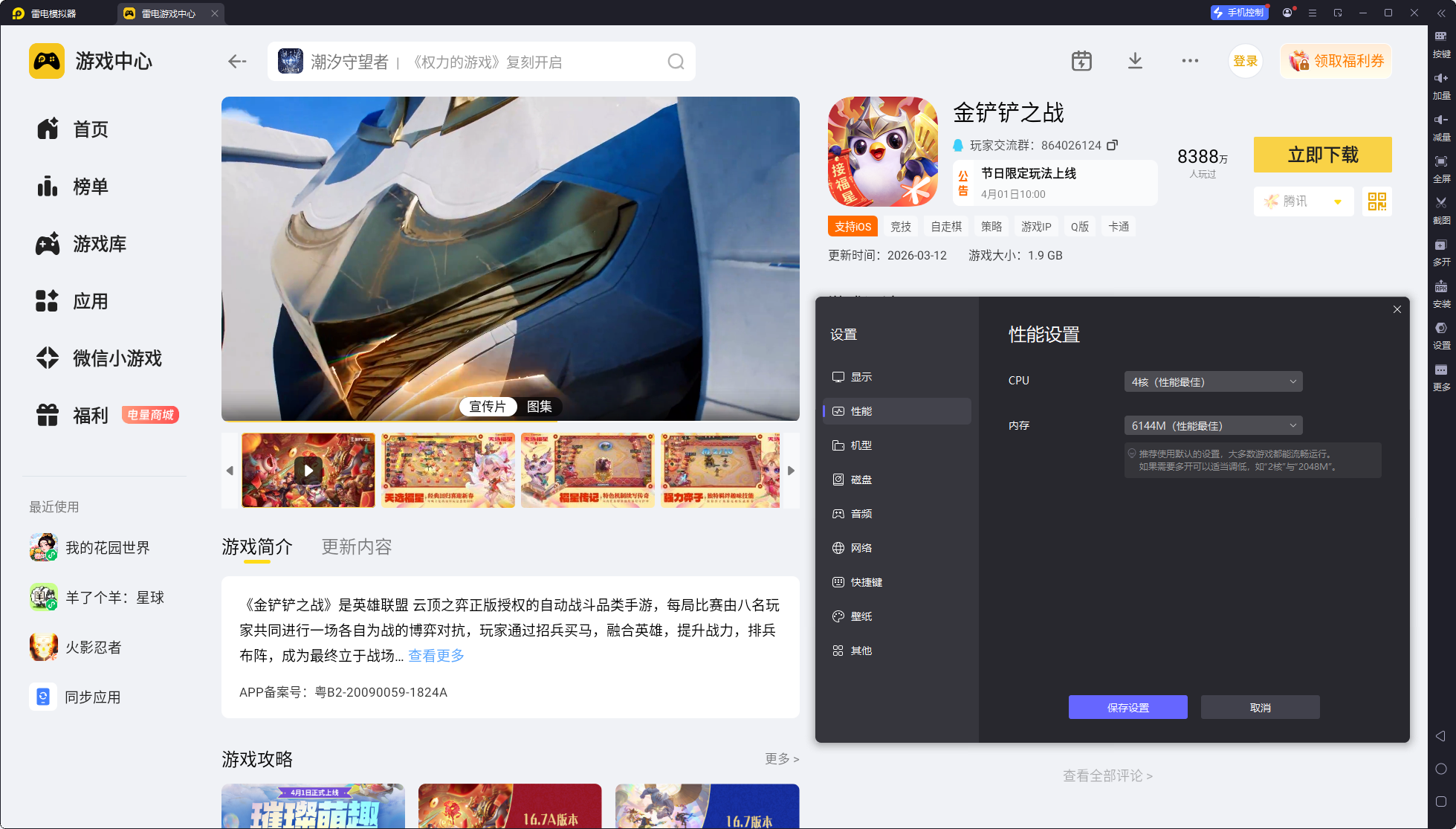Click the QR code icon
The image size is (1456, 829).
(x=1376, y=201)
